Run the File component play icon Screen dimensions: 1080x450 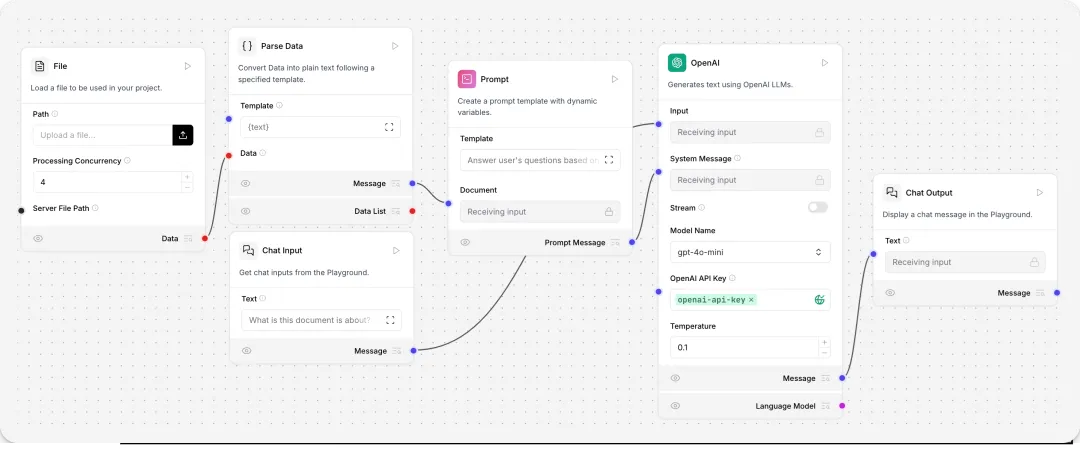click(x=187, y=66)
